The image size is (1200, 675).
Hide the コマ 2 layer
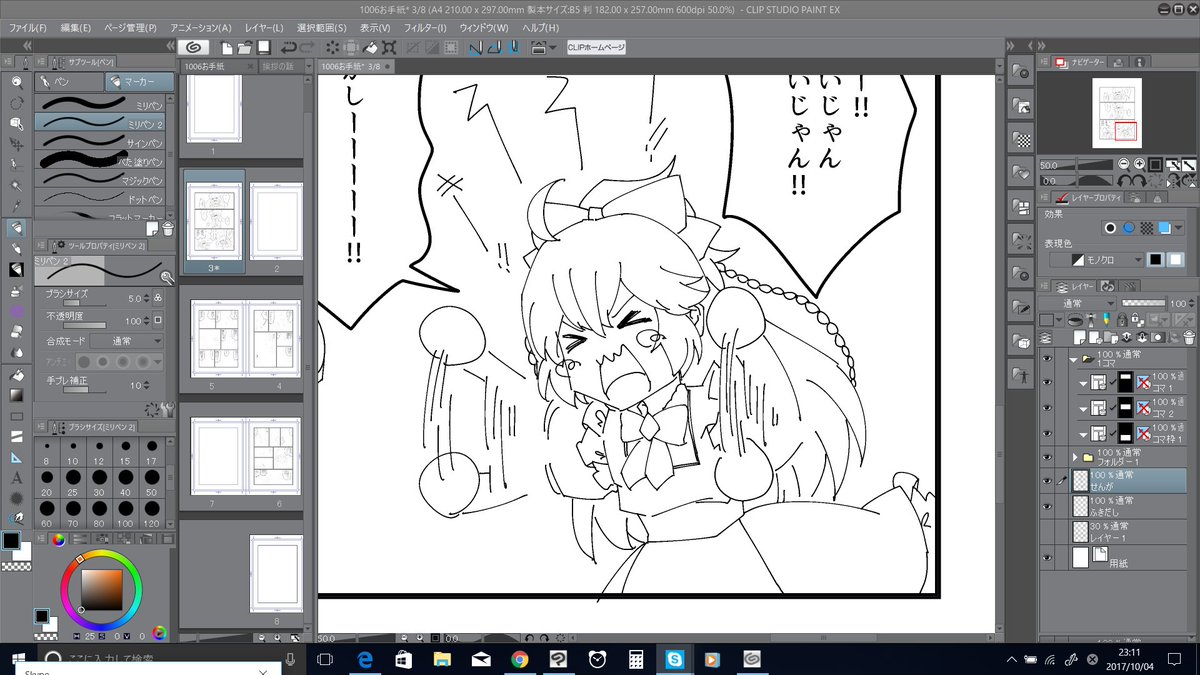tap(1047, 408)
